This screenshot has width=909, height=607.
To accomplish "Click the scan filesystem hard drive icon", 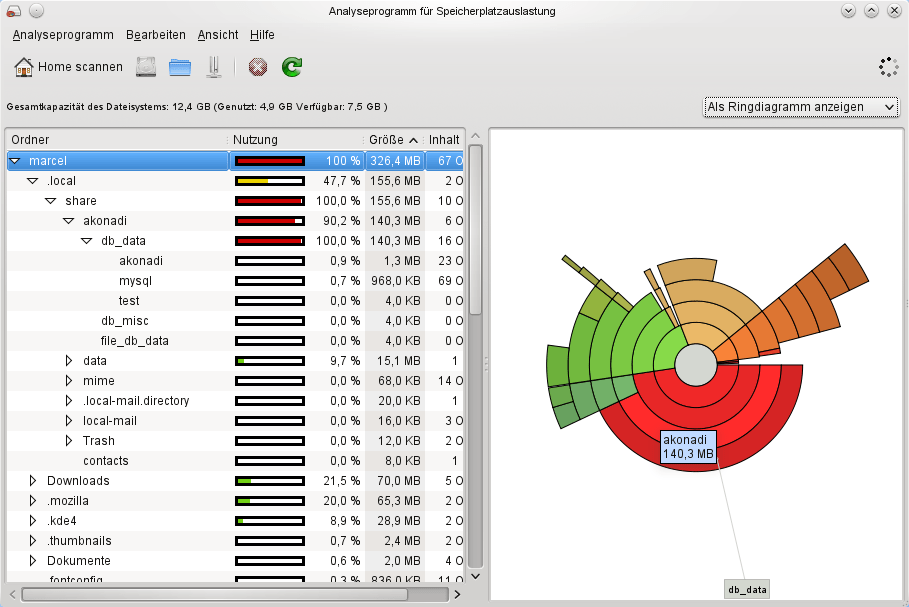I will click(x=146, y=67).
